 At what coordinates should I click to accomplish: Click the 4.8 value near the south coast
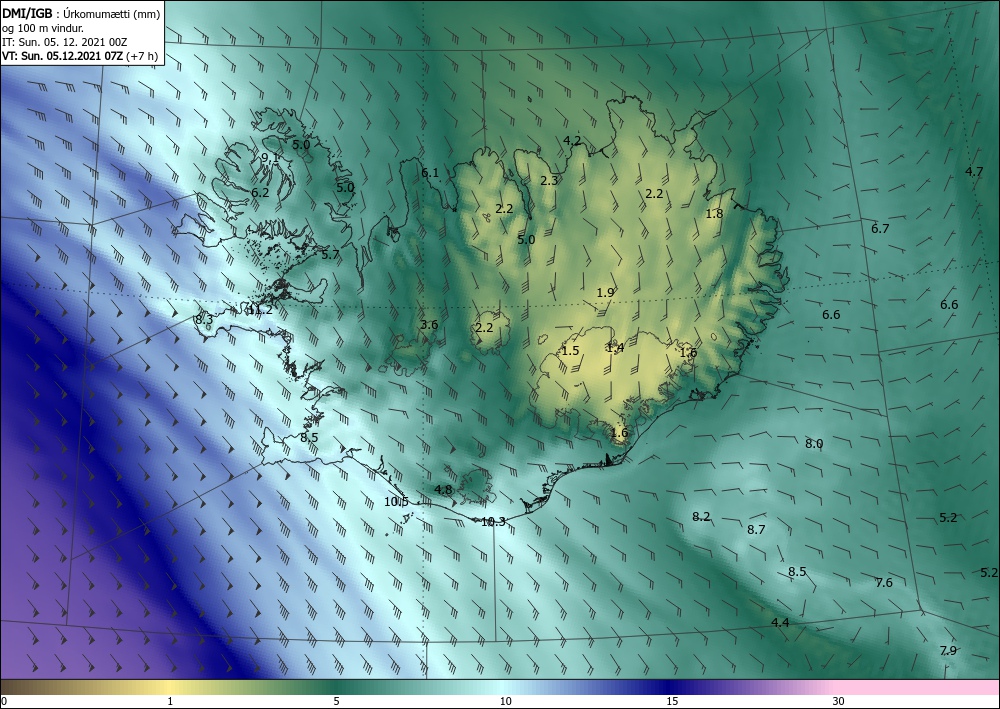443,490
